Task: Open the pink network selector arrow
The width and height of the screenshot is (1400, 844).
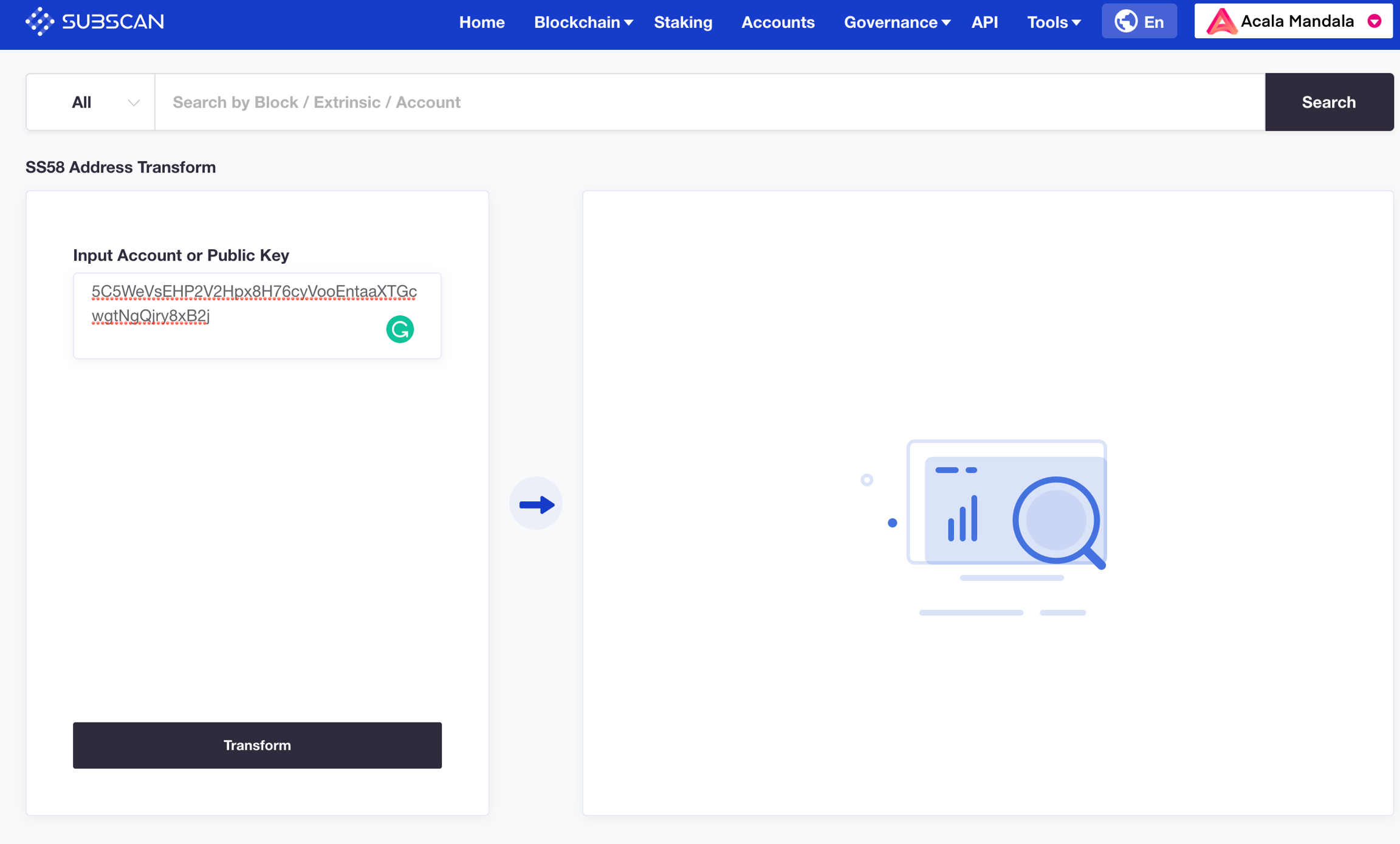Action: pos(1374,21)
